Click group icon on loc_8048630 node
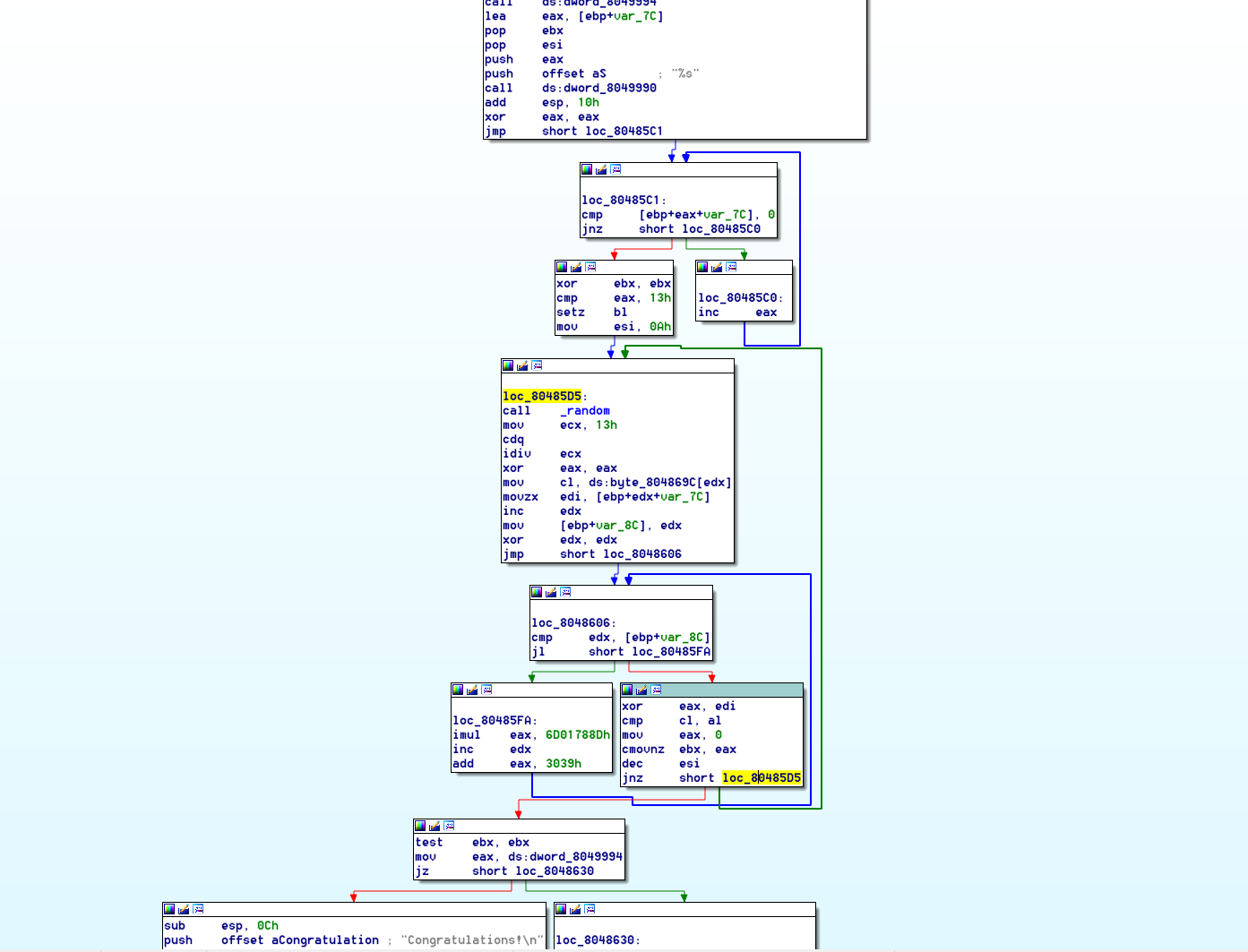 click(590, 909)
